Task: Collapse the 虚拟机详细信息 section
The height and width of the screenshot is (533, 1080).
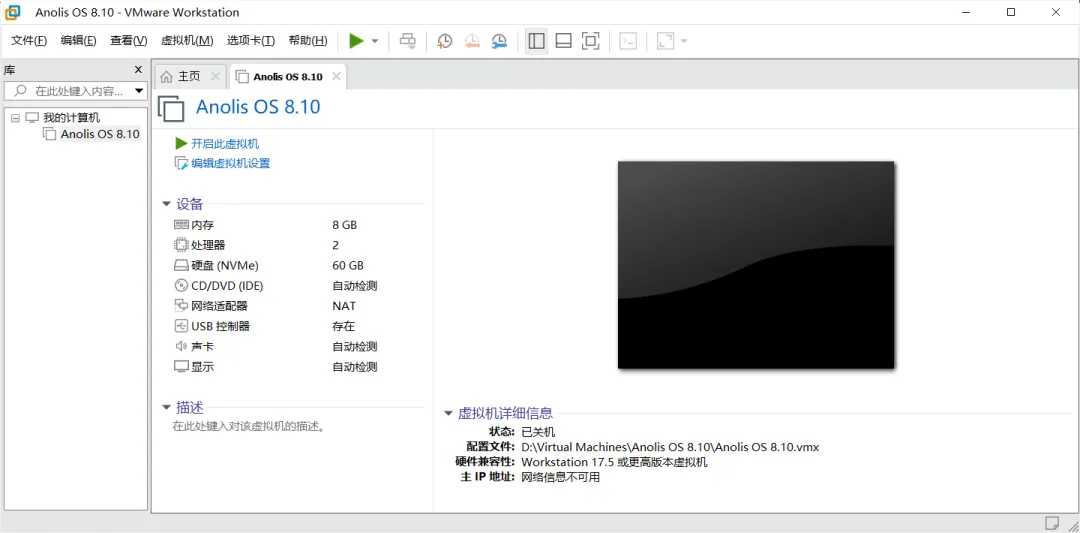Action: pos(448,414)
